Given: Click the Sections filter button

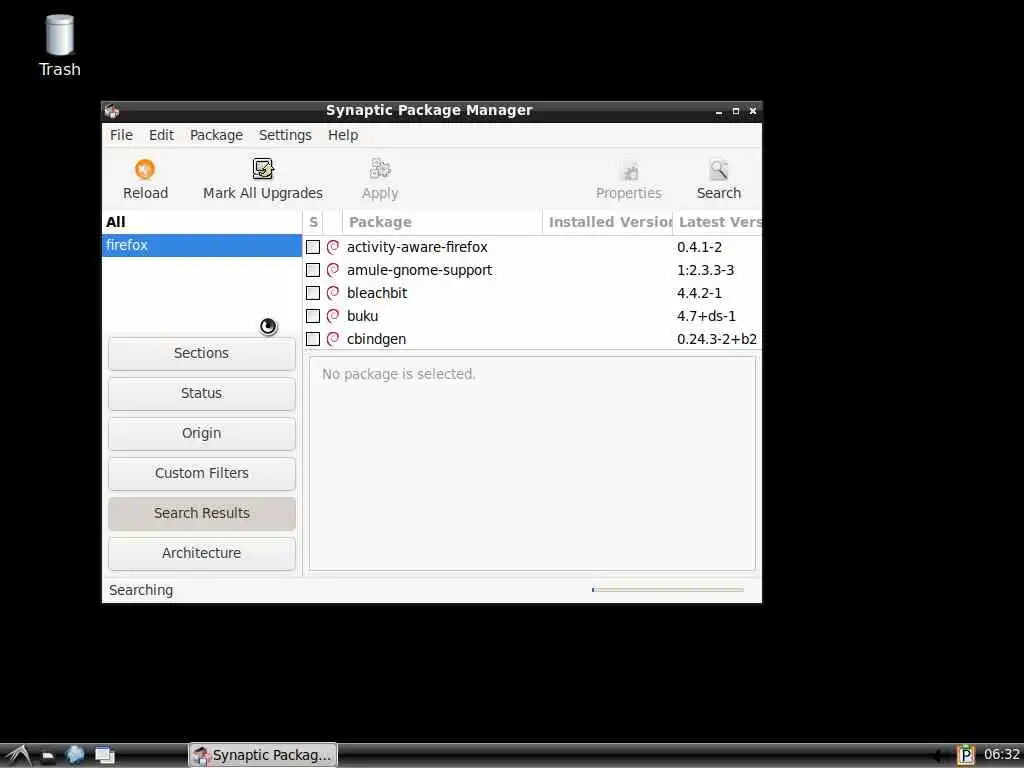Looking at the screenshot, I should point(202,353).
